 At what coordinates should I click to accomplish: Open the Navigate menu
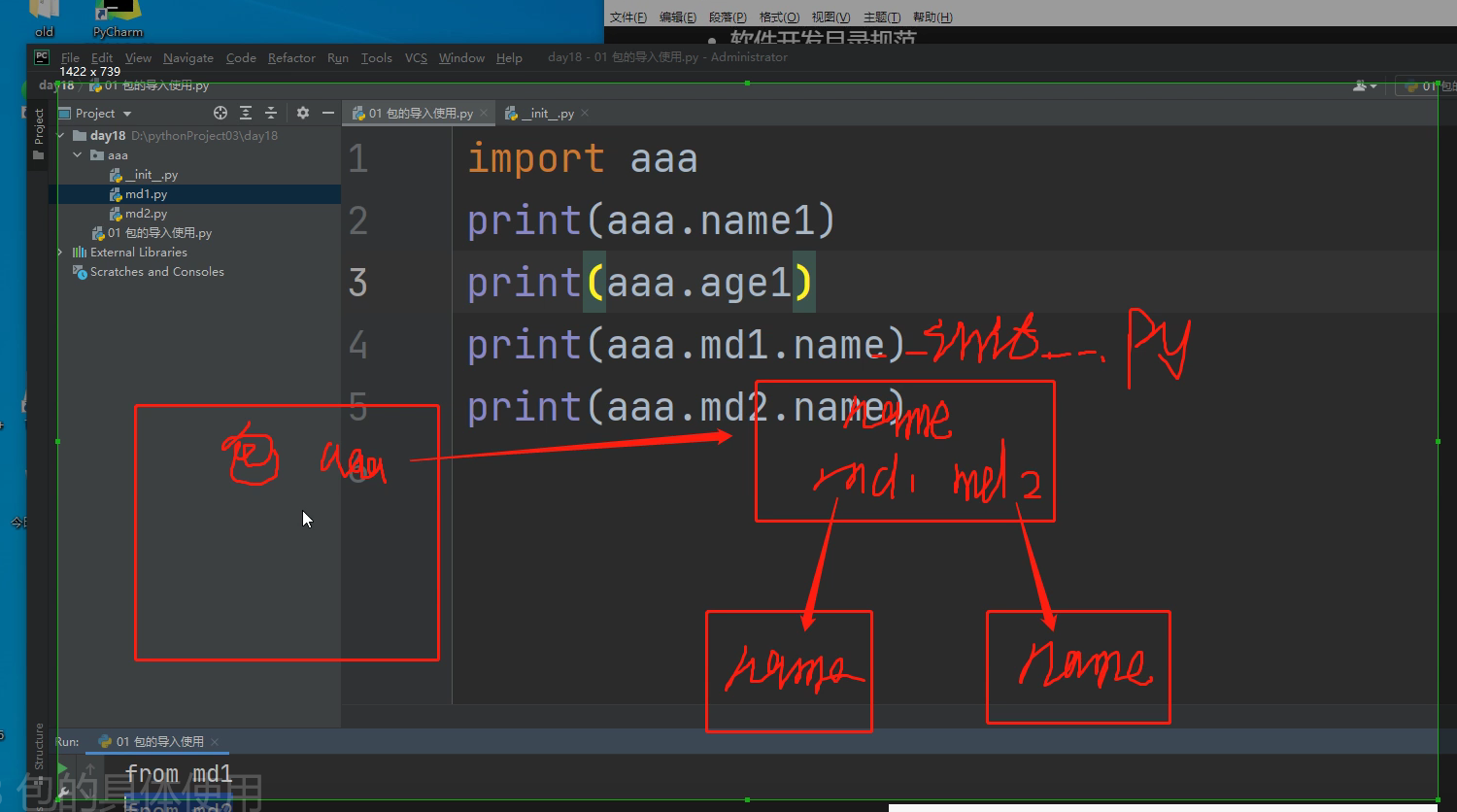[x=188, y=58]
